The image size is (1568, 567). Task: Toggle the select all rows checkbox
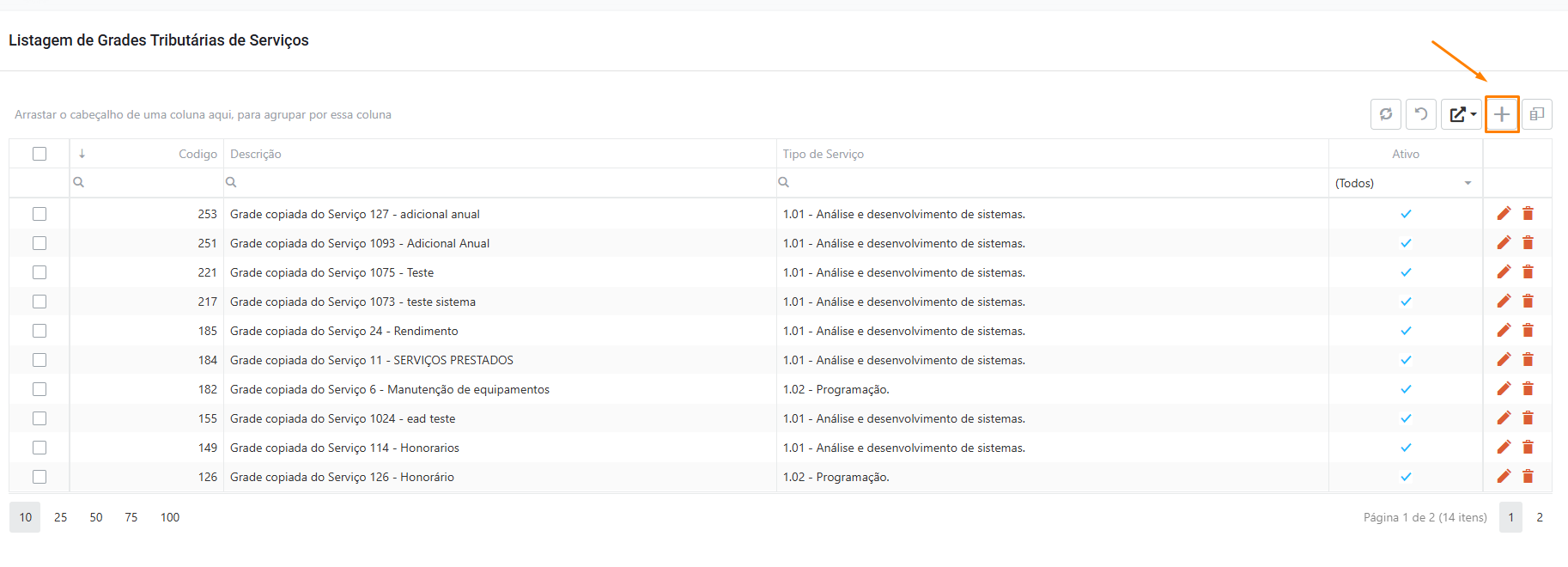click(40, 154)
